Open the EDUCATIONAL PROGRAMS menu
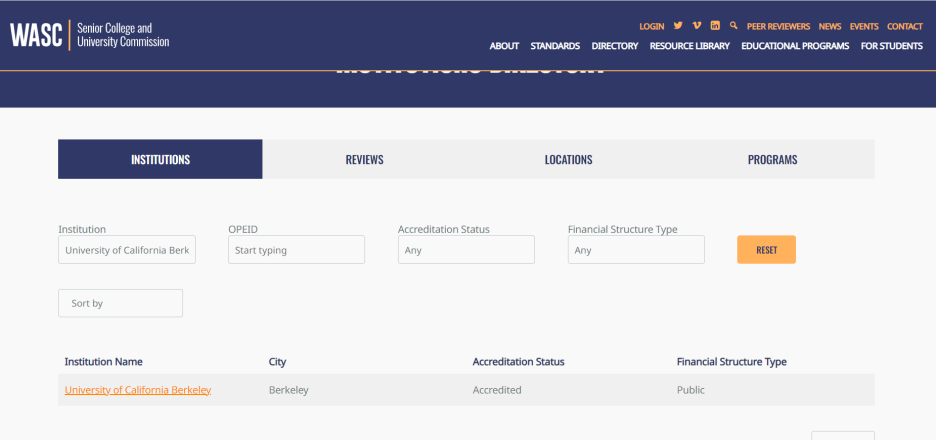This screenshot has height=440, width=936. tap(795, 46)
